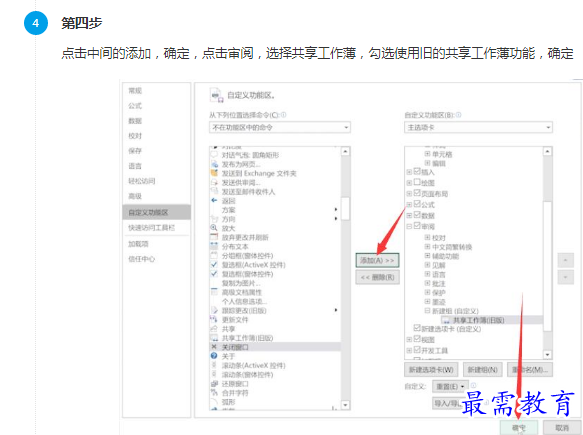The width and height of the screenshot is (583, 435).
Task: Click the 对话气泡: 圆角矩形 icon
Action: tap(214, 155)
